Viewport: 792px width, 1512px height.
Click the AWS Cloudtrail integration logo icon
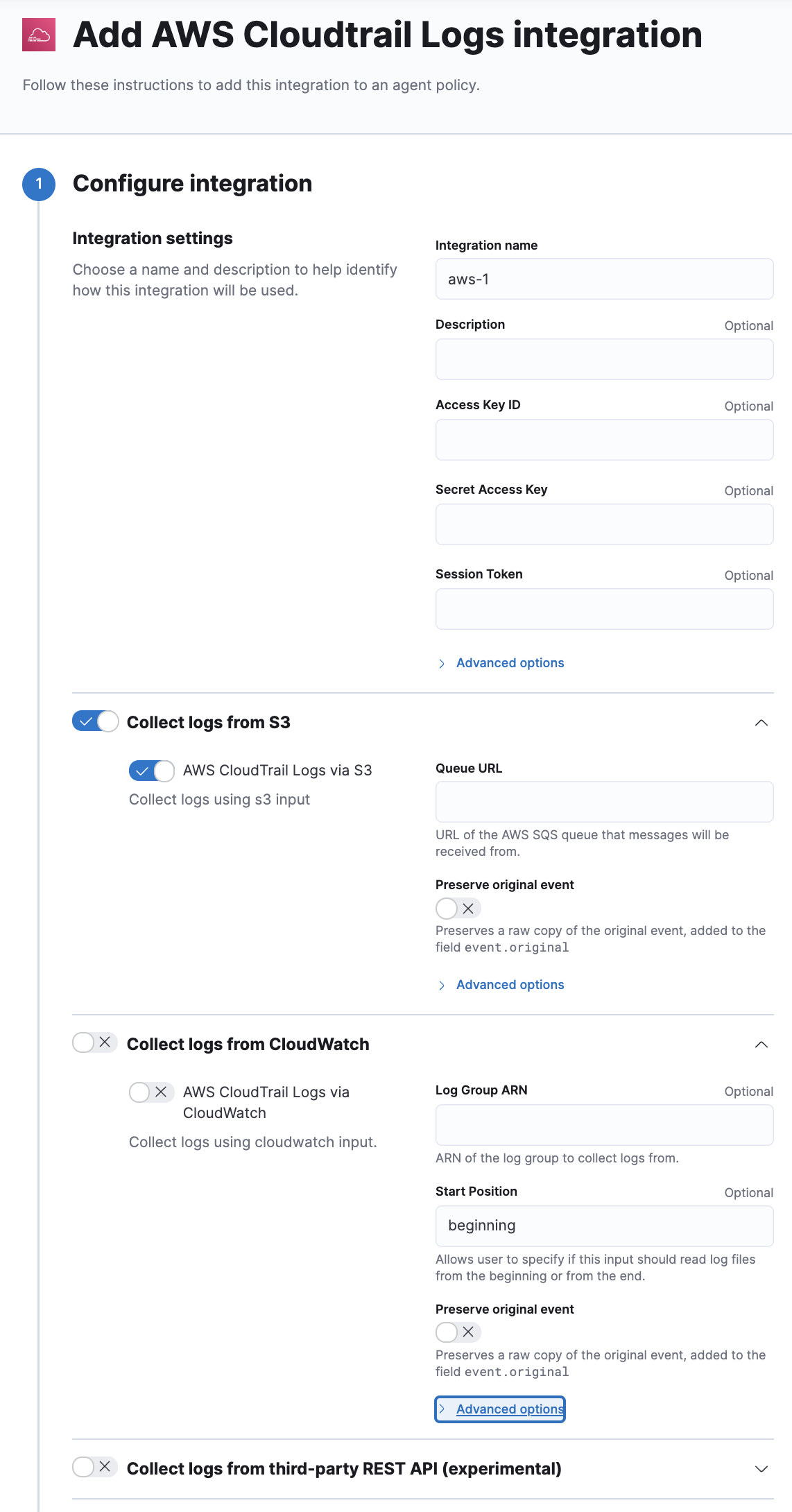coord(39,35)
